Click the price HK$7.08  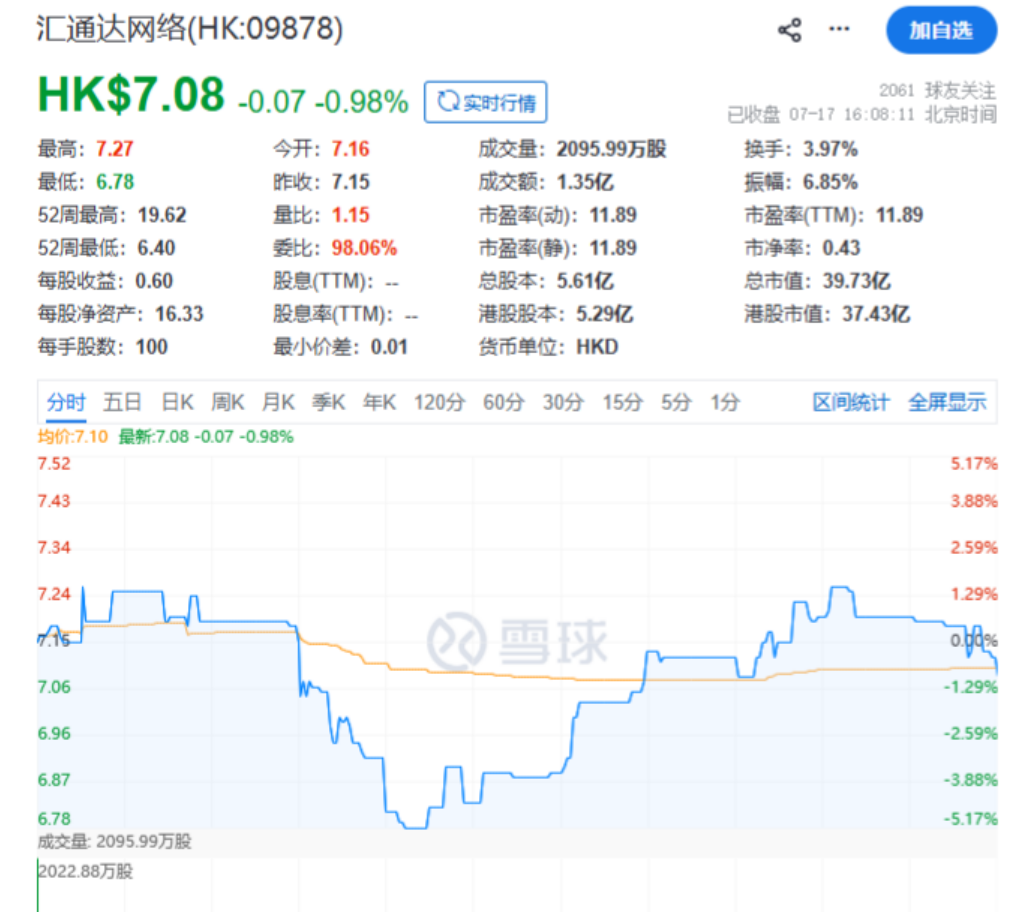click(x=131, y=95)
